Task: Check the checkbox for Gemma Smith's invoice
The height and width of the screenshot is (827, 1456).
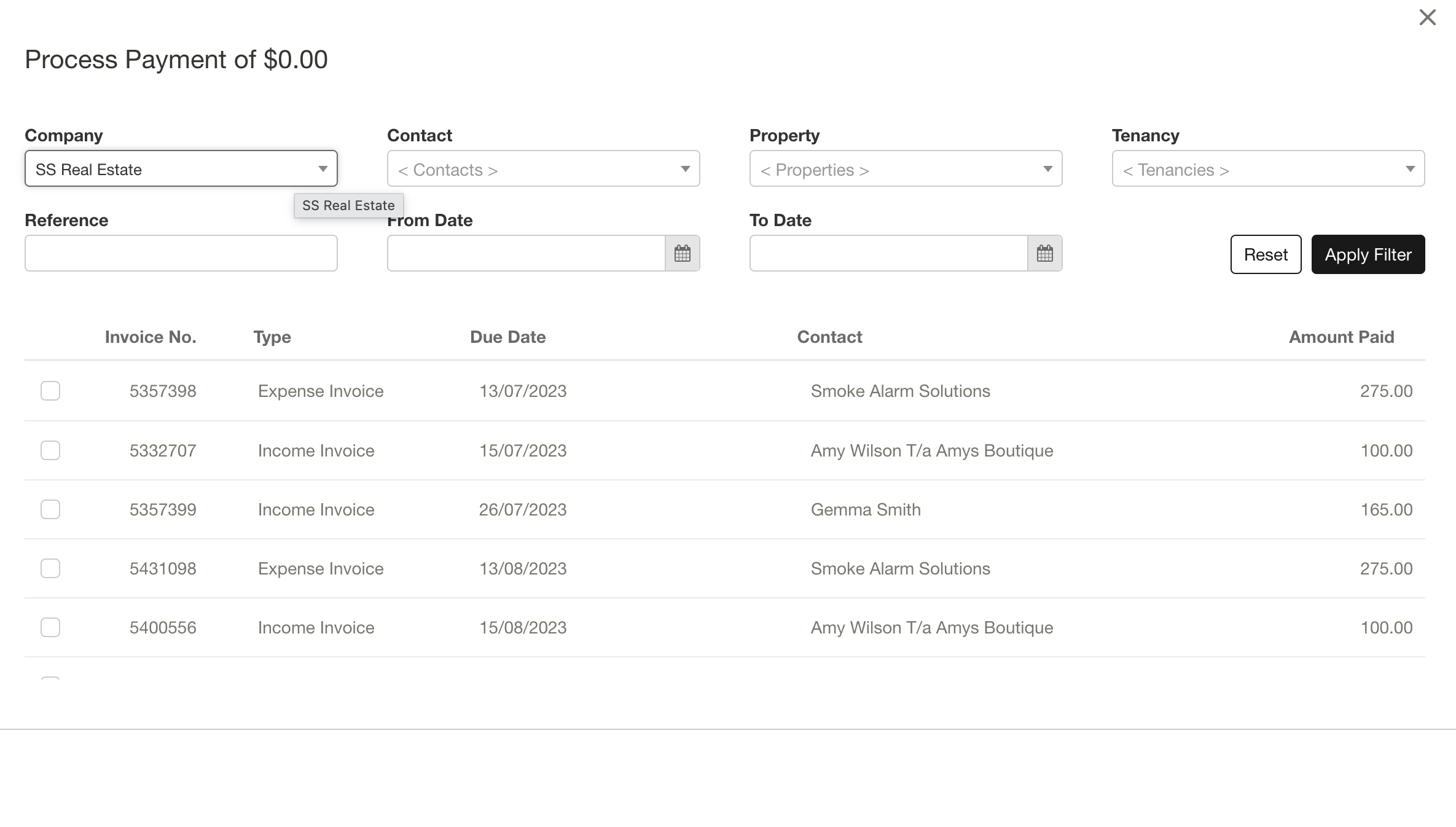Action: click(50, 509)
